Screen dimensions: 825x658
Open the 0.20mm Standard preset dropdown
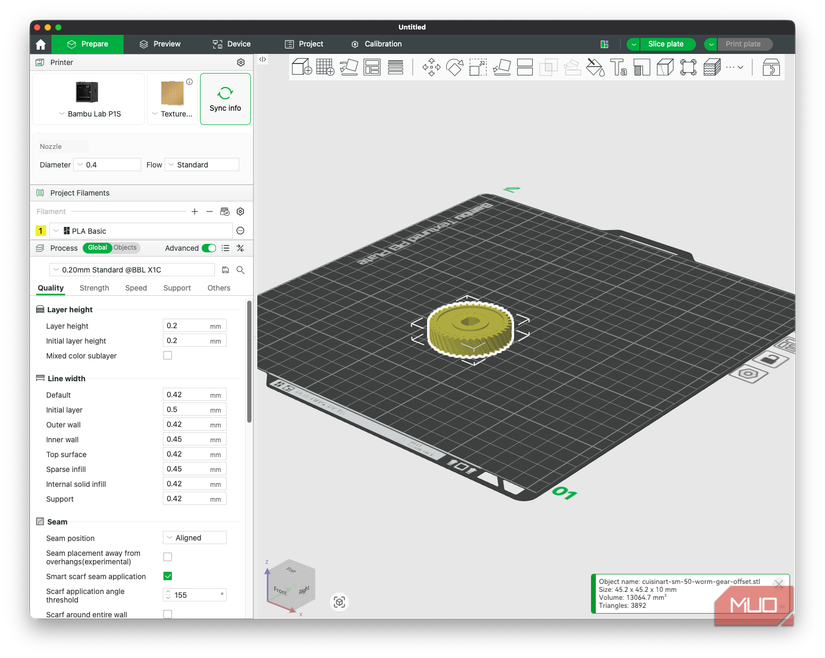click(x=132, y=270)
